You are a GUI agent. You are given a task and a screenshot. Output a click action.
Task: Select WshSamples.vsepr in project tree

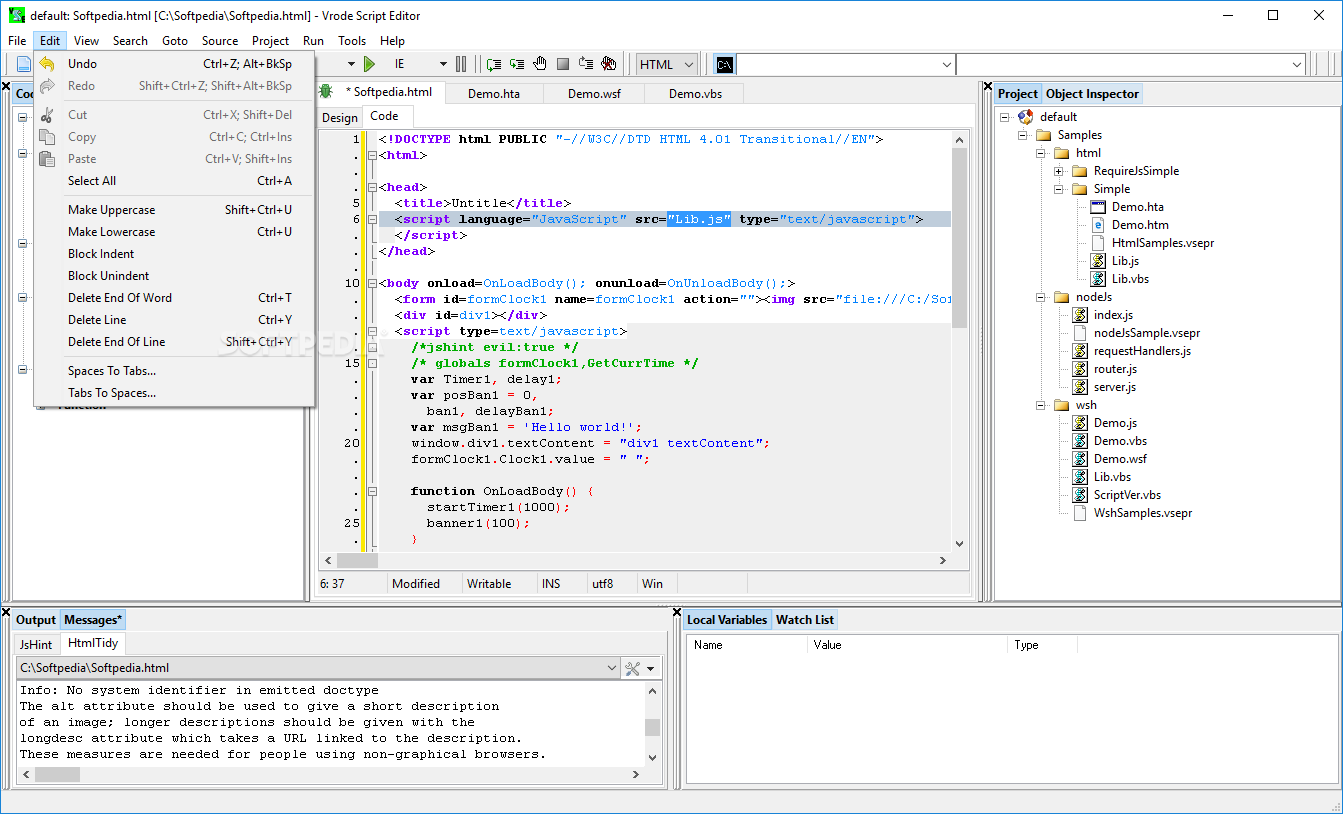click(1143, 513)
